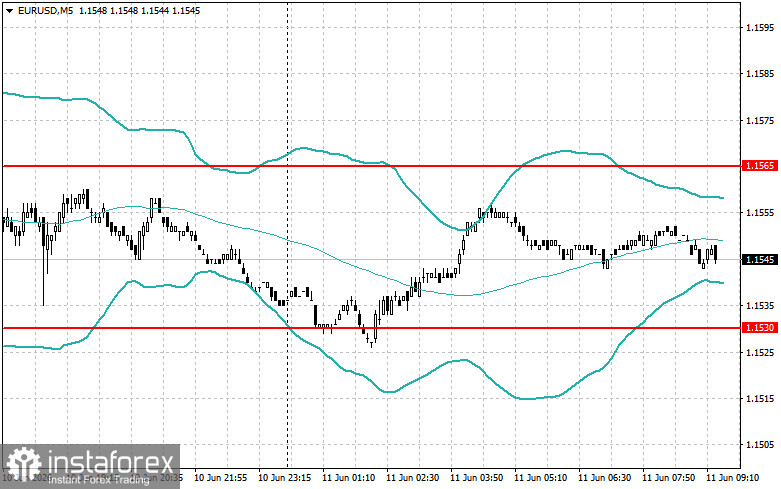Click the 11 Jun 01:10 time label
Screen dimensions: 781x489
(349, 478)
